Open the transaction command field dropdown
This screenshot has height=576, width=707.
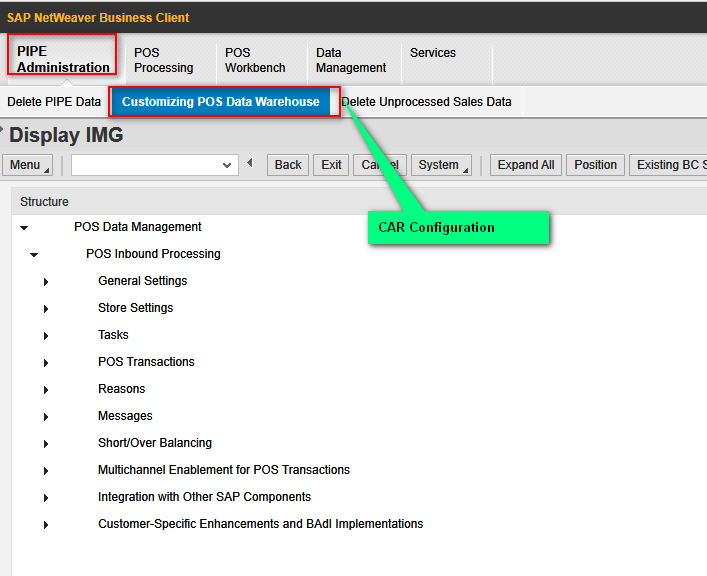click(227, 166)
